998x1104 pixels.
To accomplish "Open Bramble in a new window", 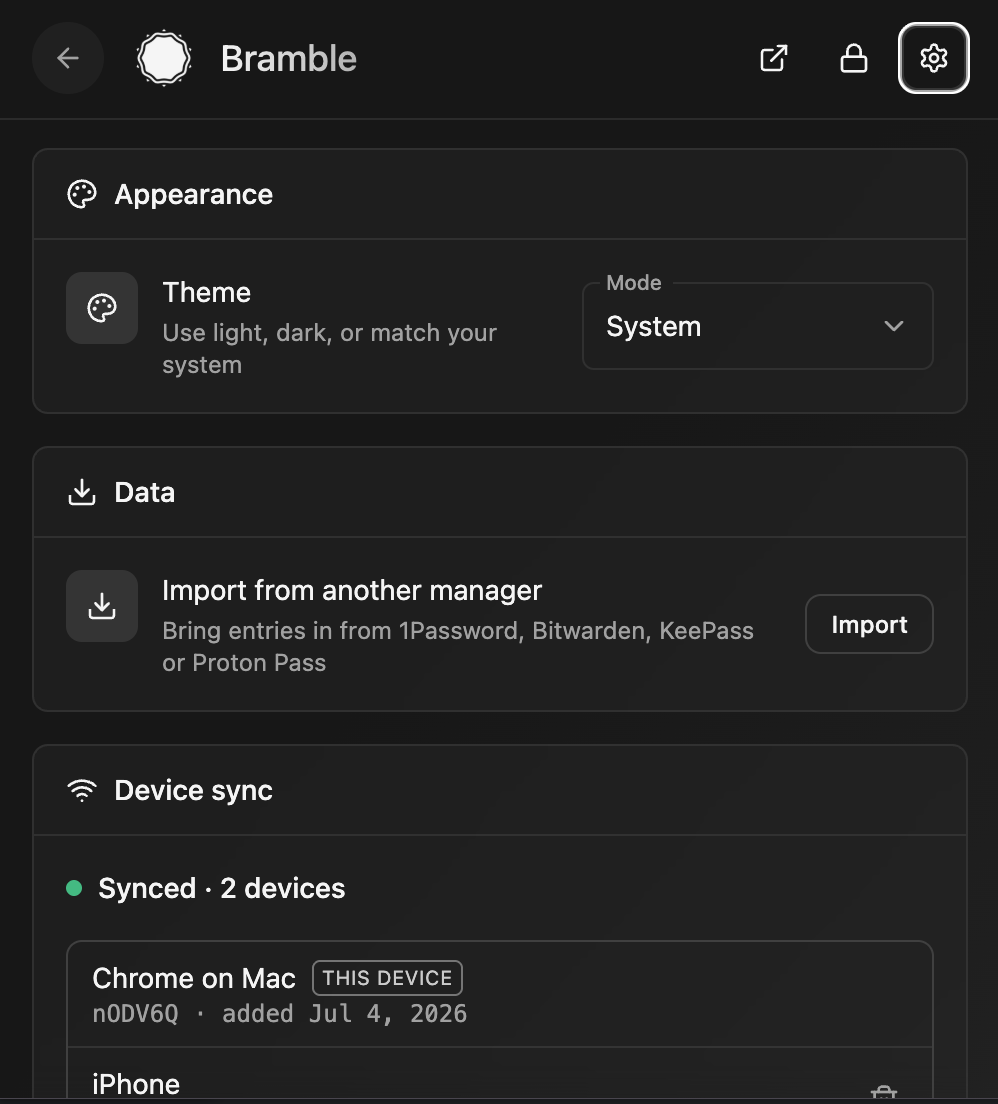I will click(x=773, y=58).
